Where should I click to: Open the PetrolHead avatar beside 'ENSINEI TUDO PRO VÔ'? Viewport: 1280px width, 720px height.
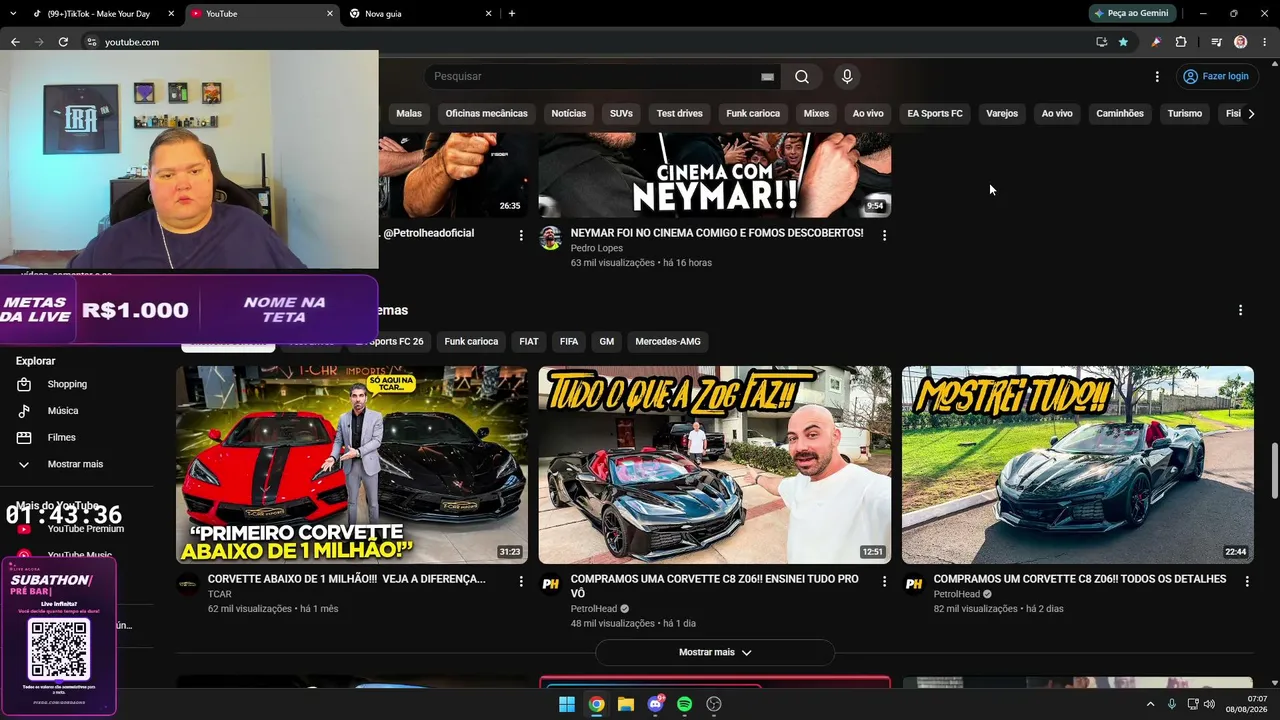550,584
